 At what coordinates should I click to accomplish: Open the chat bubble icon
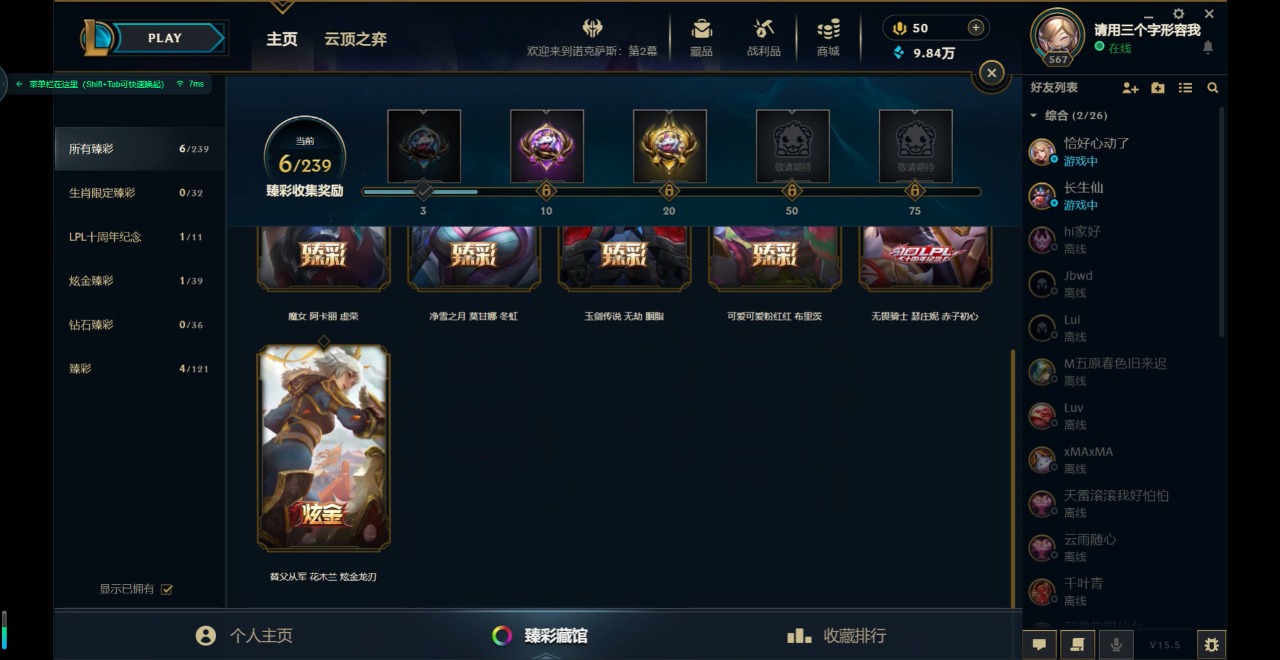(1039, 645)
